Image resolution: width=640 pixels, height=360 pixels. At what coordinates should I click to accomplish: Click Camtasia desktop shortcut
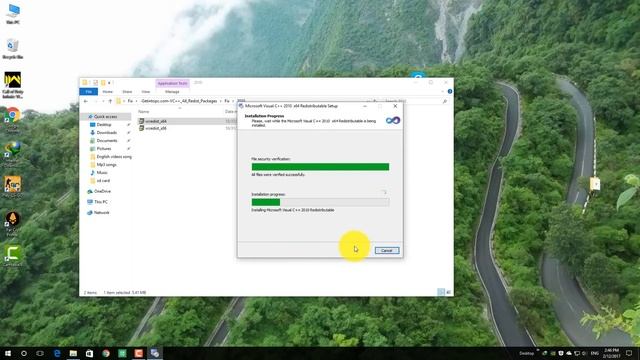[x=13, y=256]
